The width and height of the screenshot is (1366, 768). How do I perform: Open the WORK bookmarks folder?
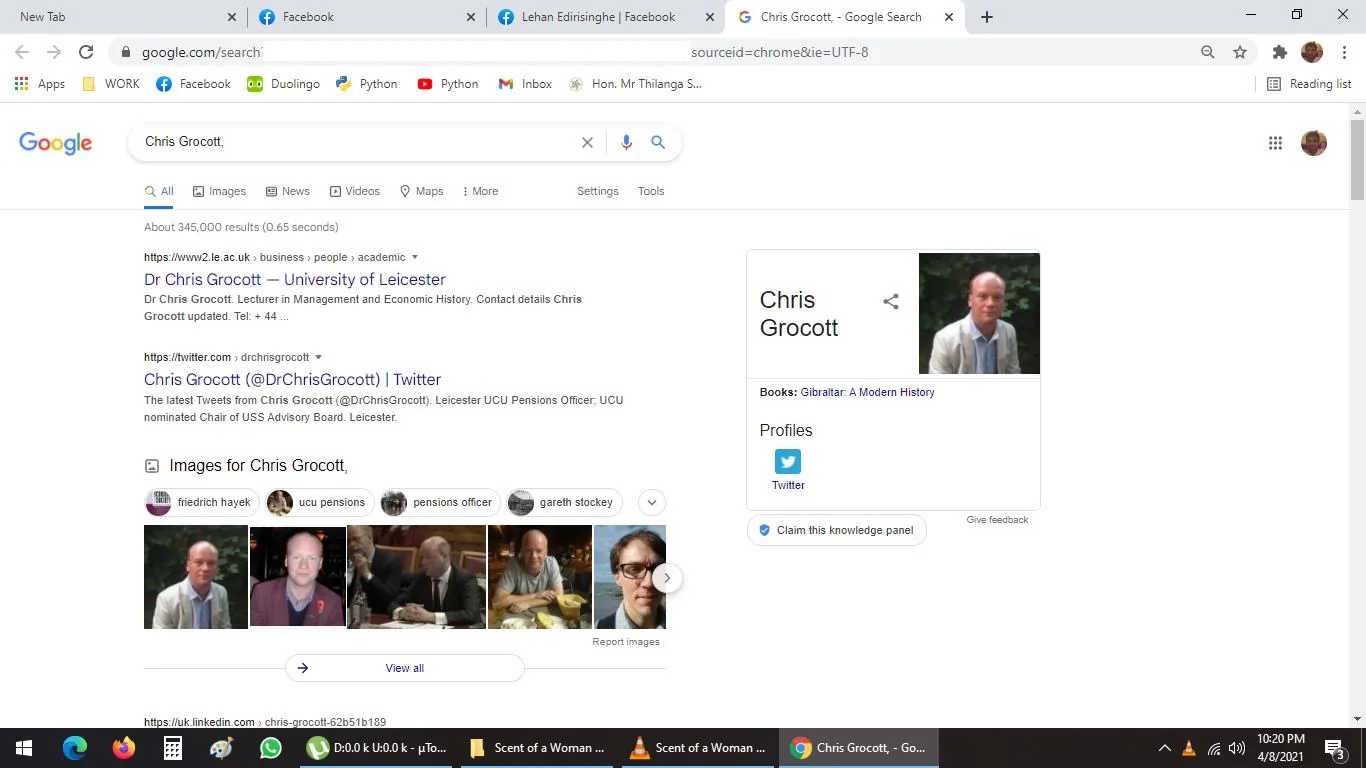point(110,84)
